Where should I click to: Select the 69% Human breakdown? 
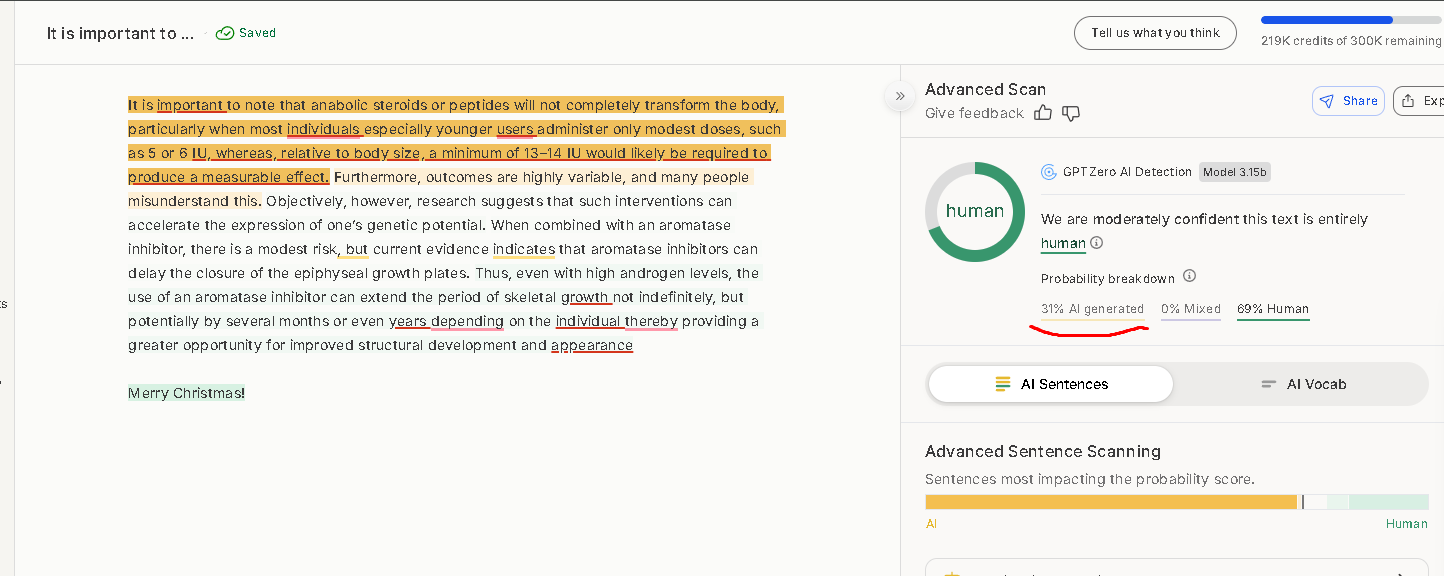coord(1272,309)
